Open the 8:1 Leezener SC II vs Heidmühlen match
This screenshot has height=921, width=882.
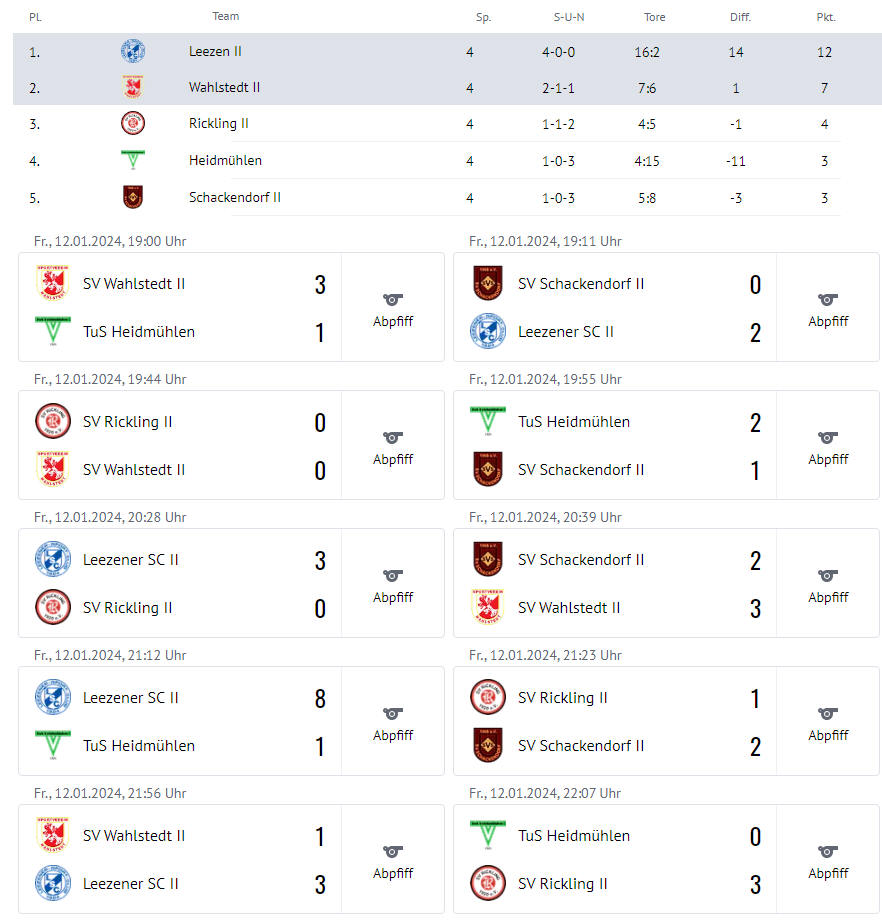231,721
